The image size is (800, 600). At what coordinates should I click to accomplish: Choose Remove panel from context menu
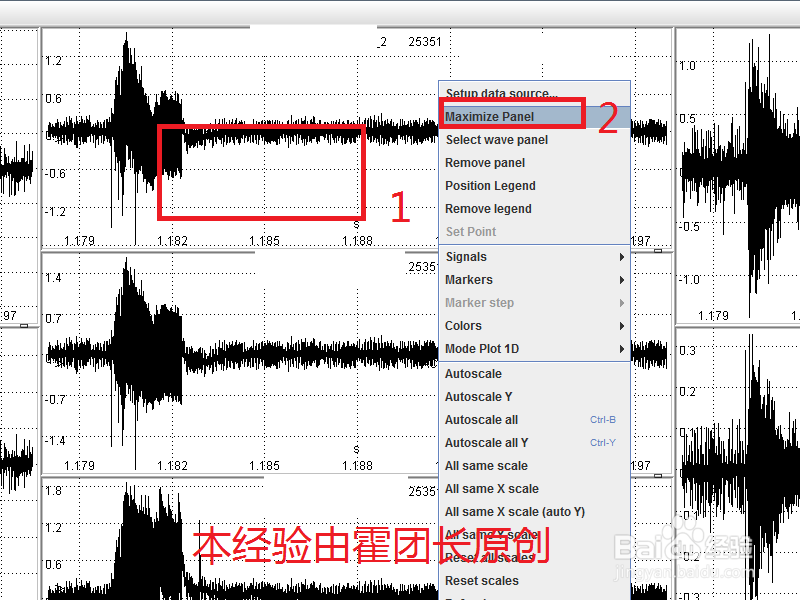(534, 163)
